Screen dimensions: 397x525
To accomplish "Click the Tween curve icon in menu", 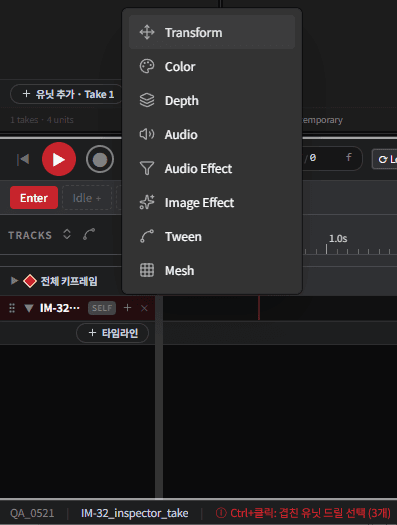I will pyautogui.click(x=147, y=236).
